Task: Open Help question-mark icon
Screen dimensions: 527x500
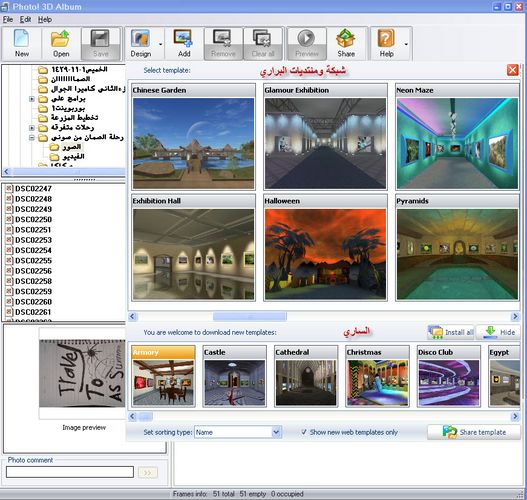Action: (x=386, y=44)
